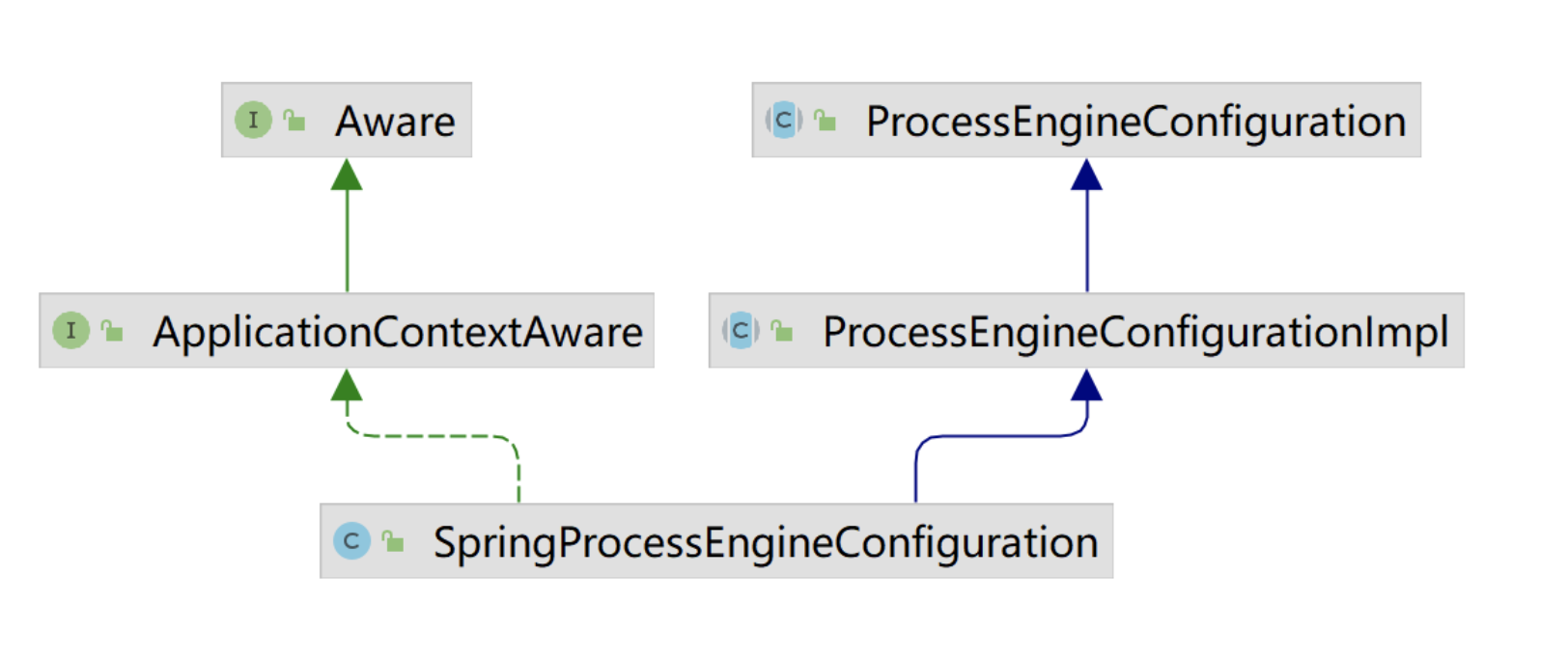Screen dimensions: 1568x658
Task: Click the class icon on SpringProcessEngineConfiguration
Action: (351, 541)
